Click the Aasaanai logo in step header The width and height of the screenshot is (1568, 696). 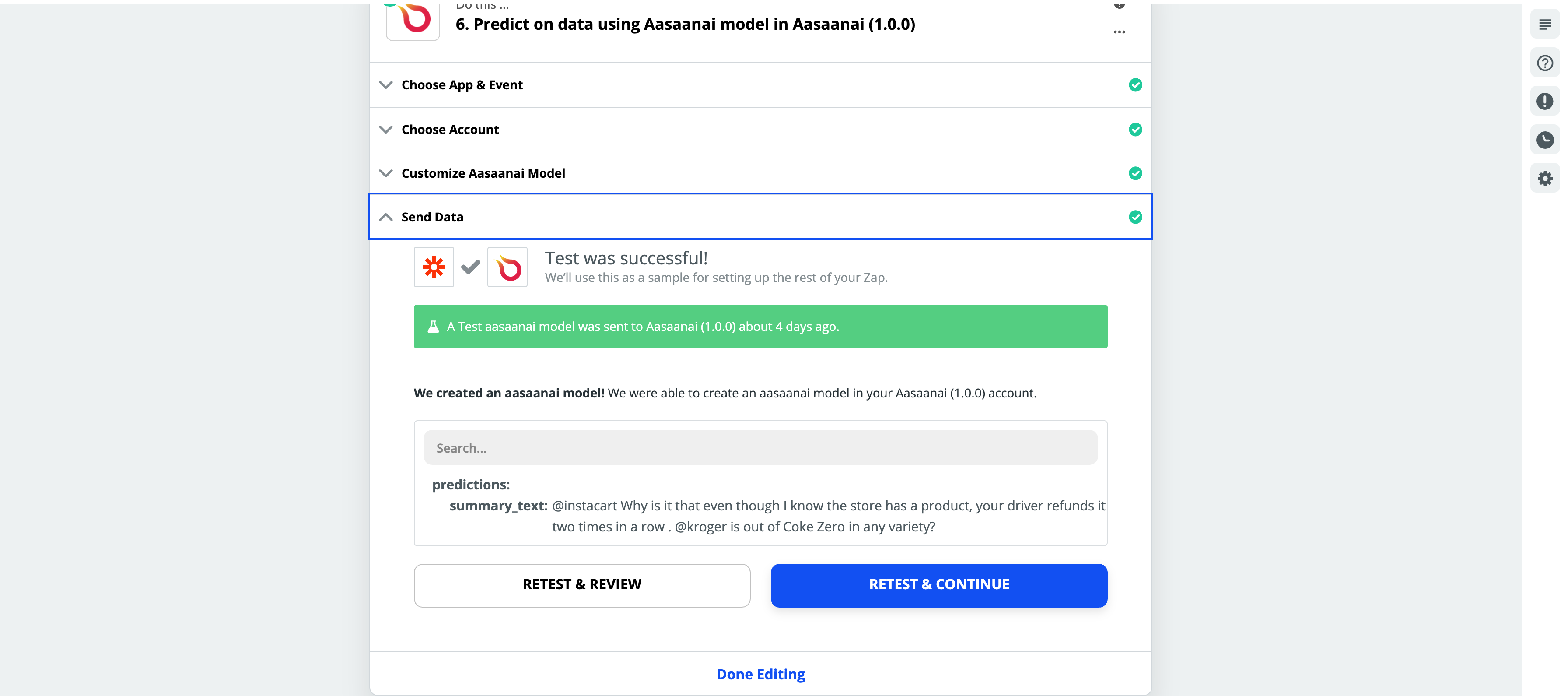(413, 20)
